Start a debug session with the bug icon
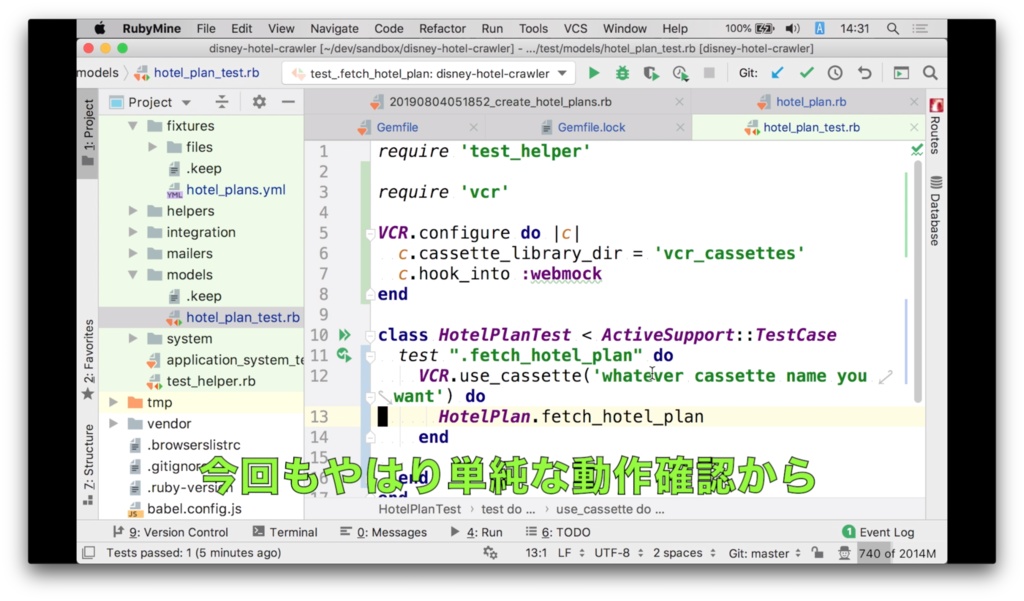1024x601 pixels. 623,72
